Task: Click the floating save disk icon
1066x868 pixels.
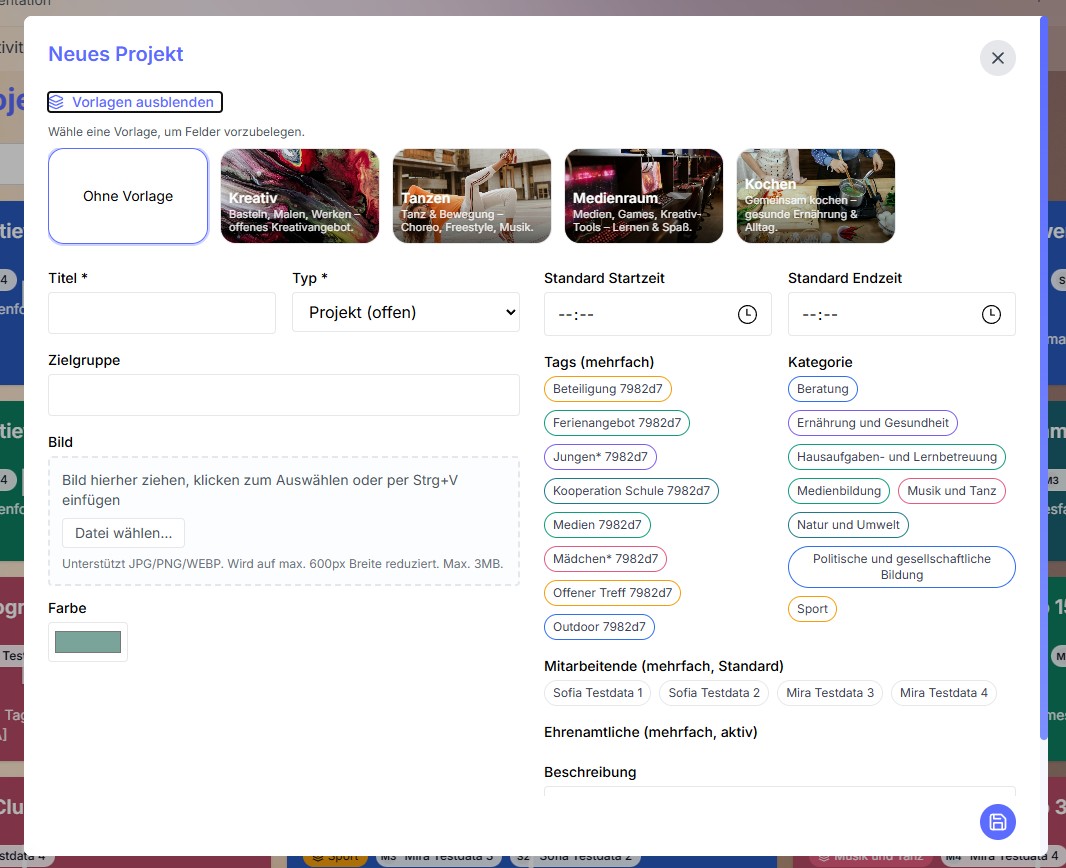Action: [997, 822]
